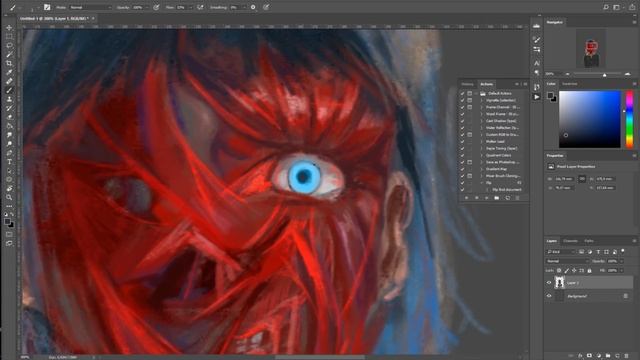Screen dimensions: 640x360
Task: Switch to the History tab
Action: pos(467,84)
